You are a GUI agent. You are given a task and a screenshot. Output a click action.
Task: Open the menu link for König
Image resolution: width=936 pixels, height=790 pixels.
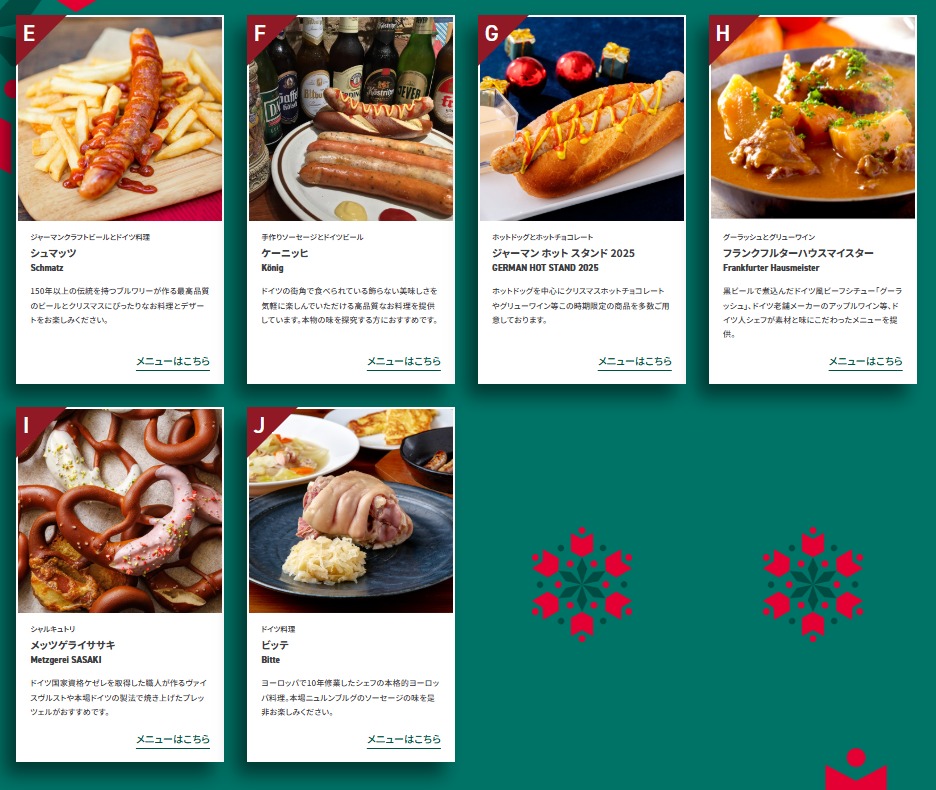coord(404,362)
